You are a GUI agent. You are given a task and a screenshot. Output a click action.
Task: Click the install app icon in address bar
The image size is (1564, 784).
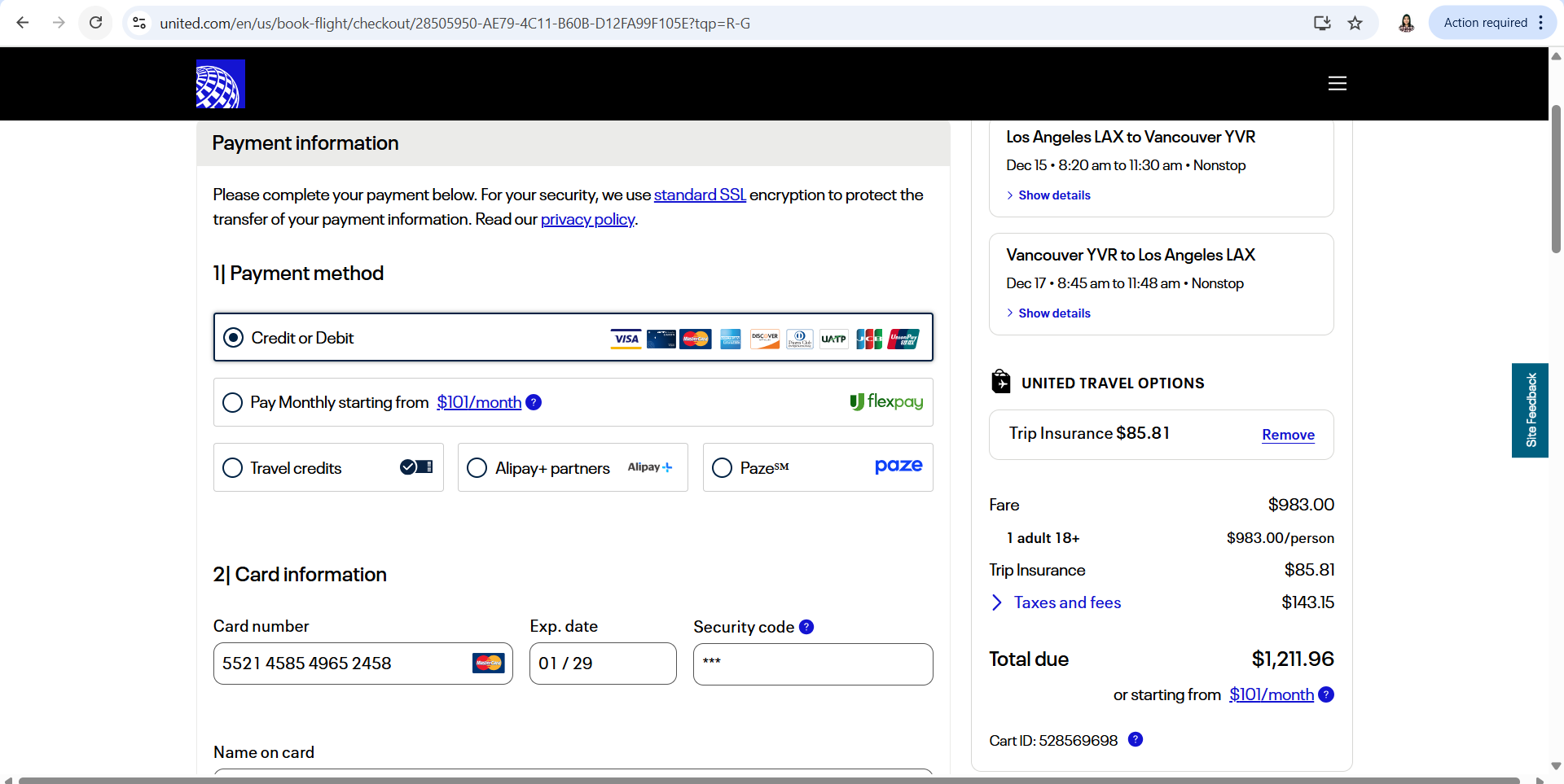tap(1322, 23)
